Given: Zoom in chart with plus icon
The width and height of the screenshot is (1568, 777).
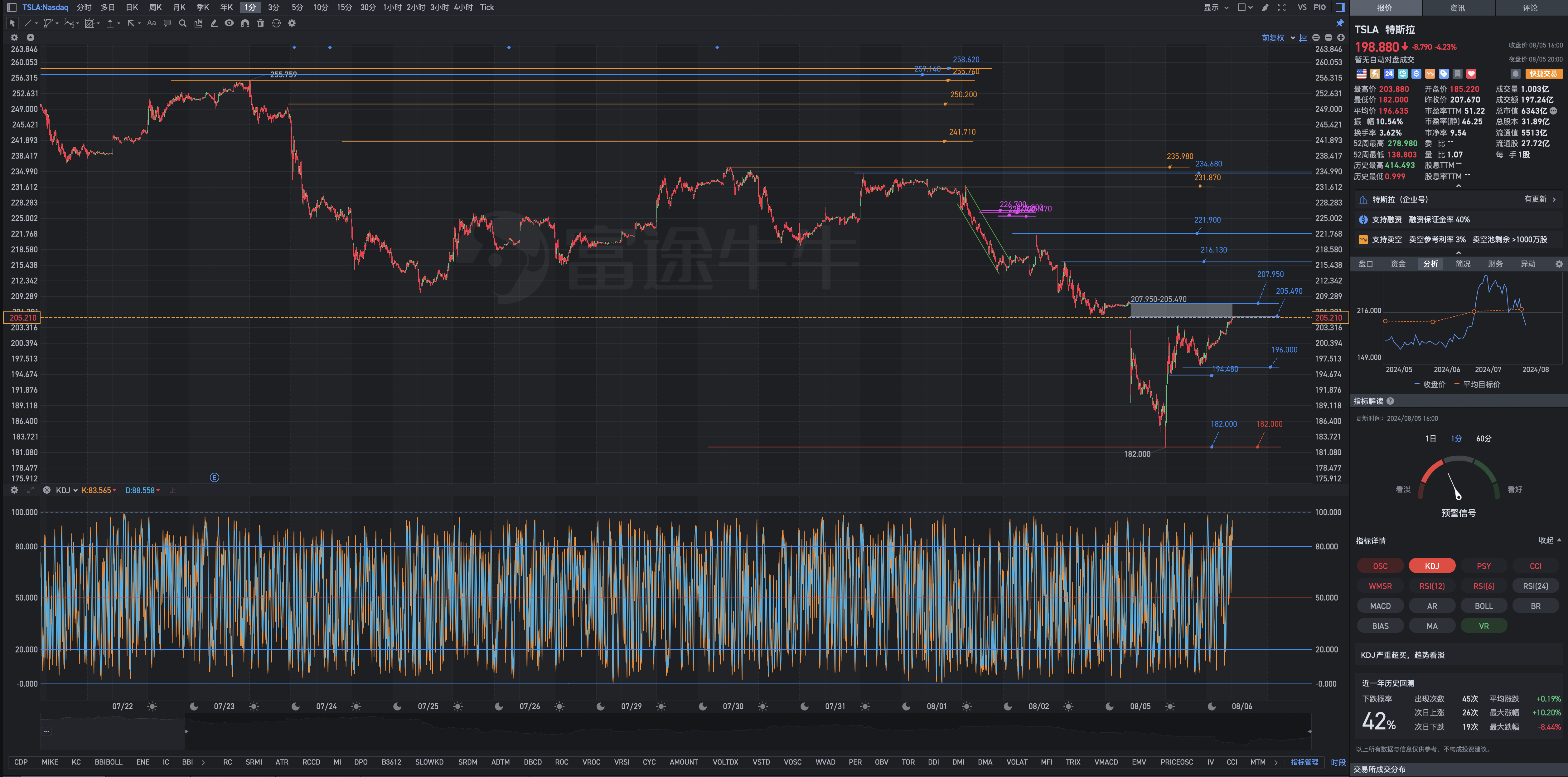Looking at the screenshot, I should [x=1340, y=38].
